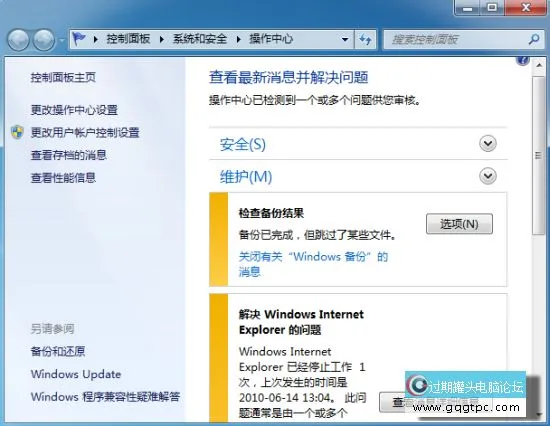Open Windows 程序兼容性疑难解答 link
The width and height of the screenshot is (550, 426).
click(x=105, y=397)
